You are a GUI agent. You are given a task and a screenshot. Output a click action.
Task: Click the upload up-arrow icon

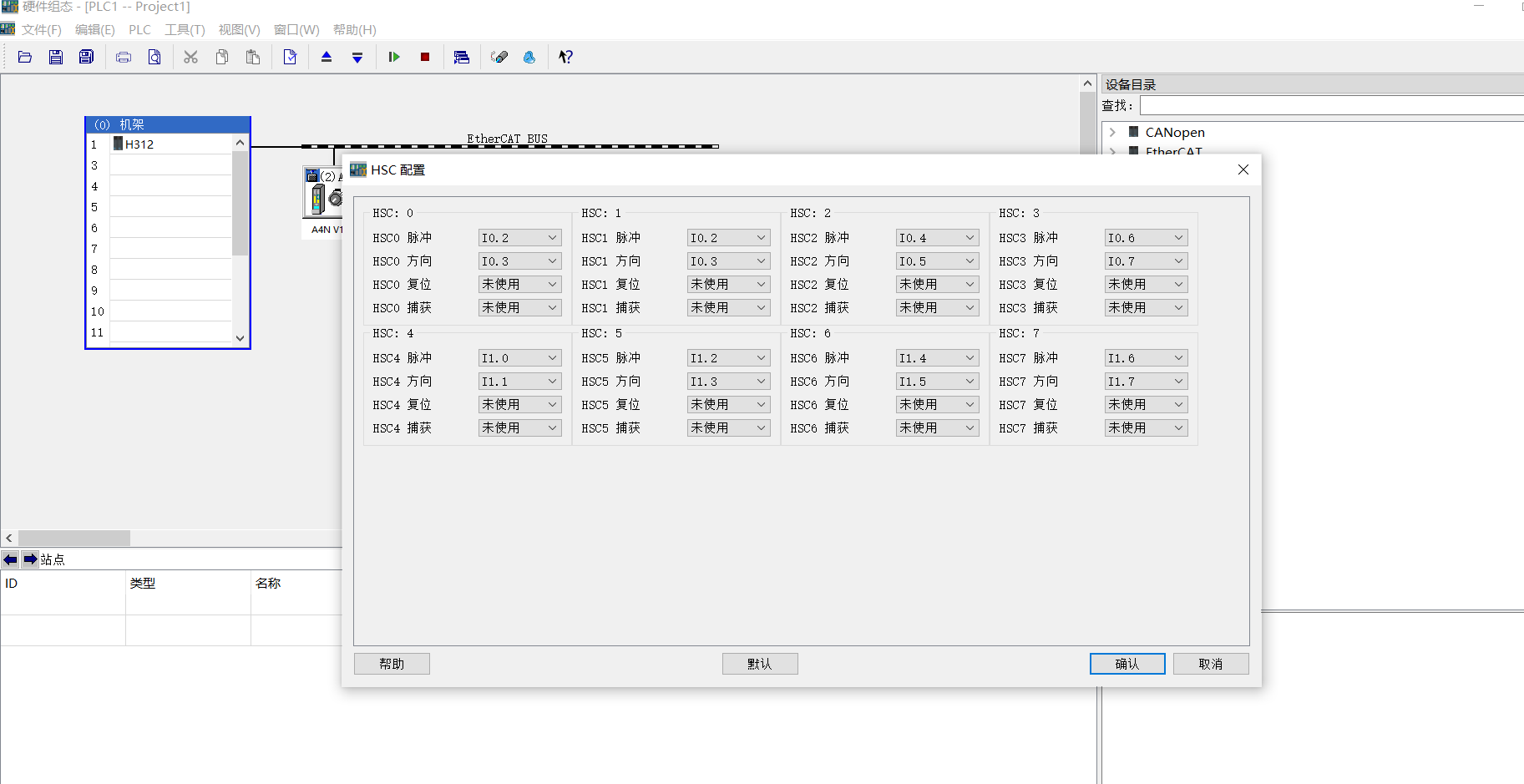pyautogui.click(x=327, y=57)
